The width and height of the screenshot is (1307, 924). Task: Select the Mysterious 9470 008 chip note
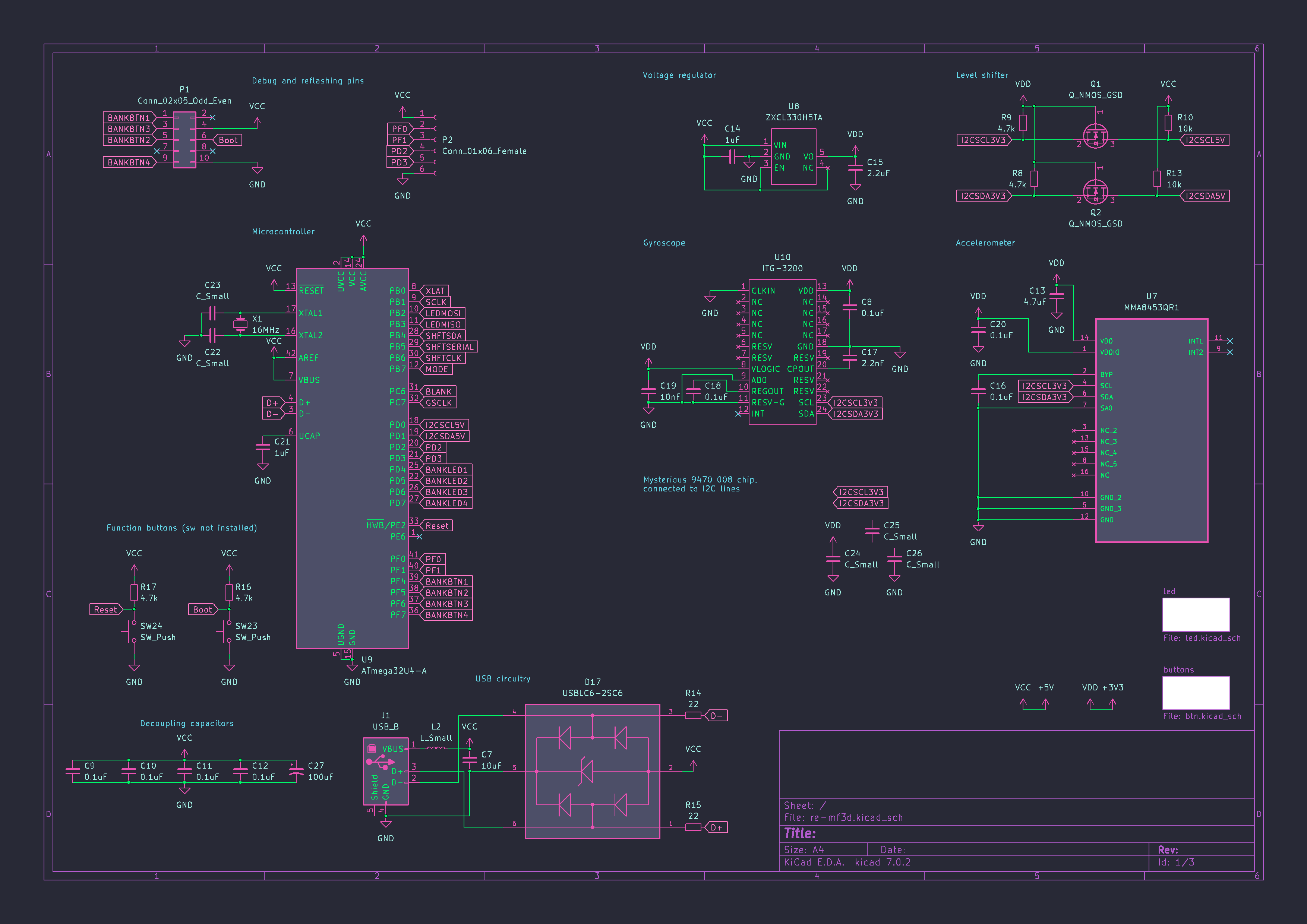(700, 484)
